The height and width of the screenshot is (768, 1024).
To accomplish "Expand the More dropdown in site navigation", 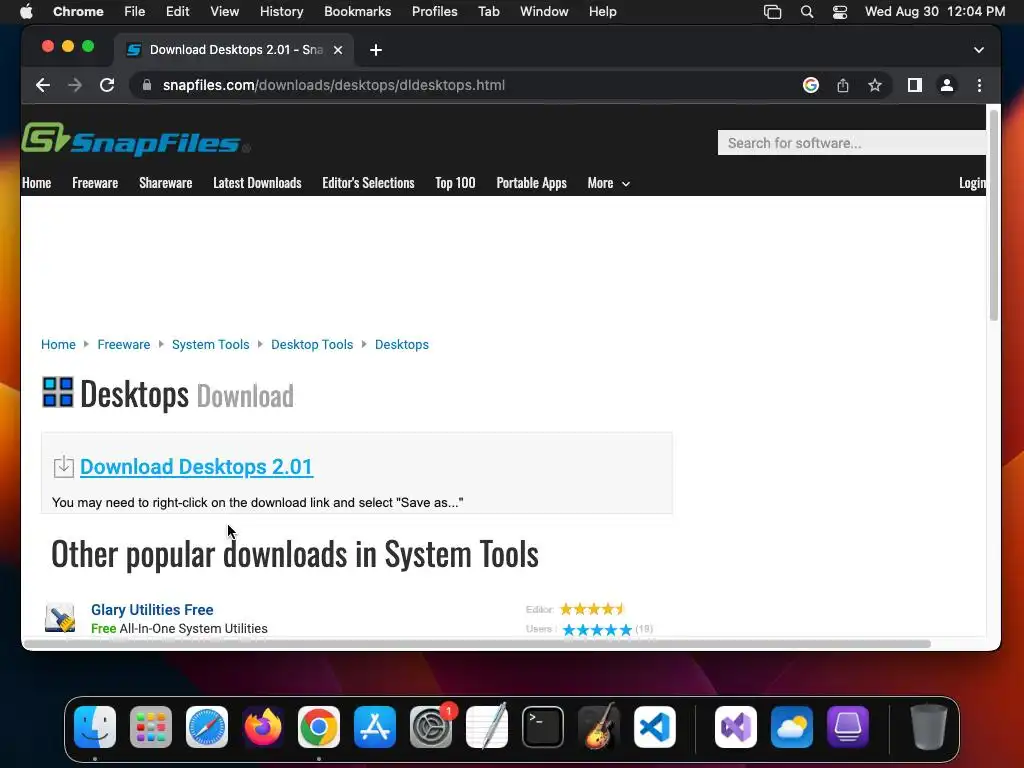I will click(x=609, y=184).
